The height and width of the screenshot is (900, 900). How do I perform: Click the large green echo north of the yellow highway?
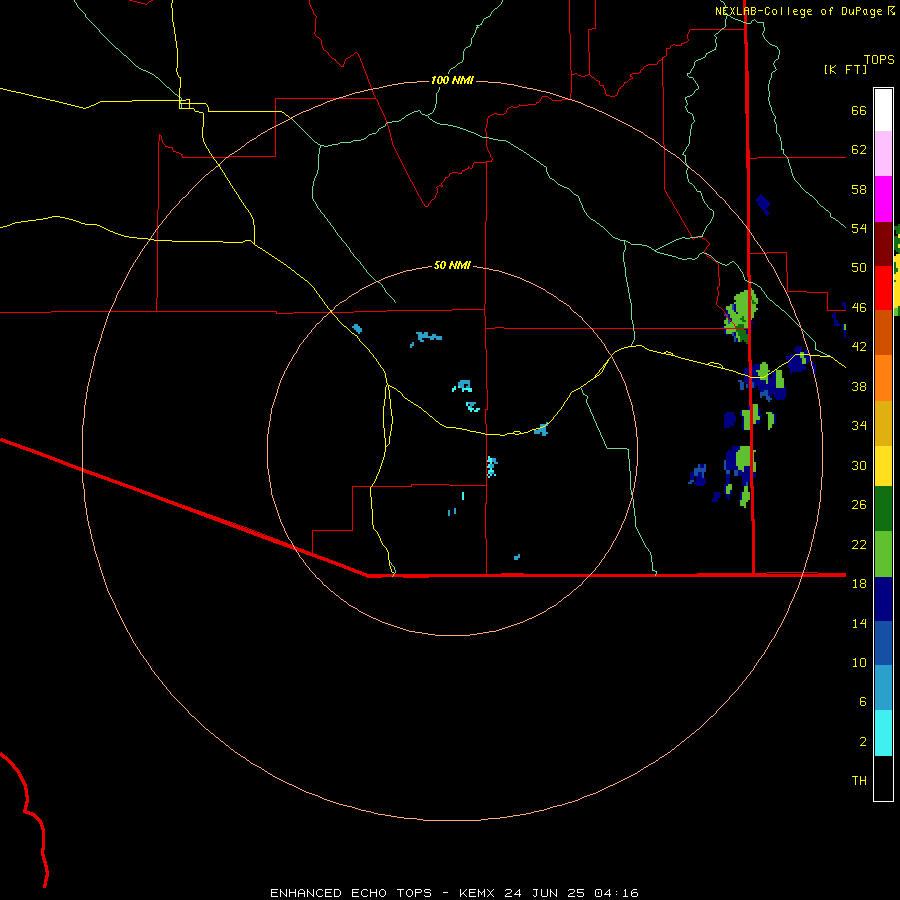coord(742,316)
